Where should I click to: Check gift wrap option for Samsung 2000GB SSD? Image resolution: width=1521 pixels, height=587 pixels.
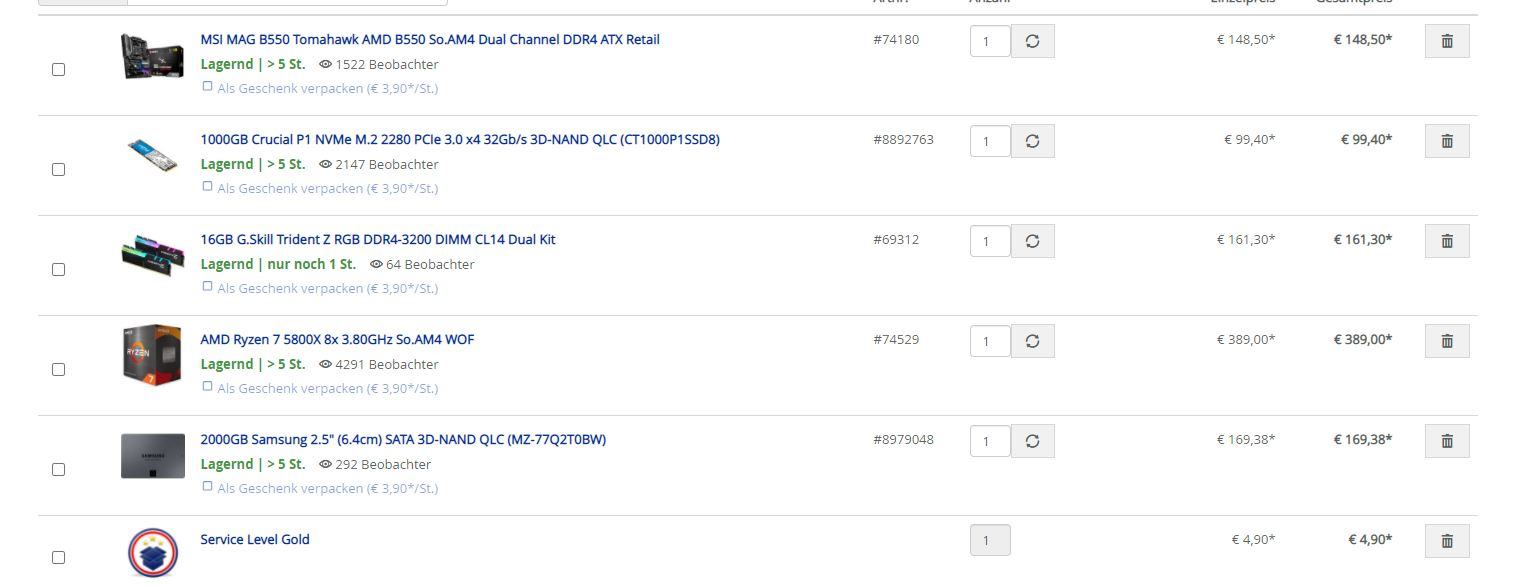tap(208, 486)
